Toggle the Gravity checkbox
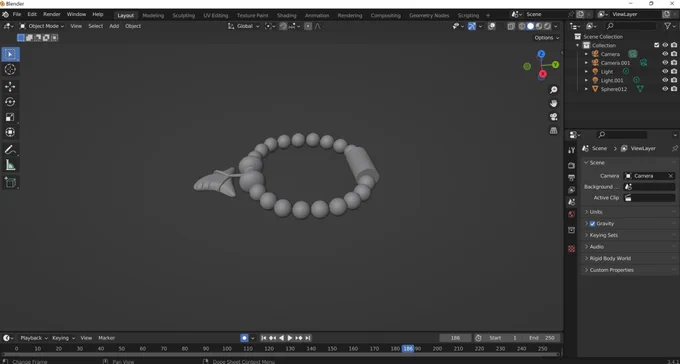680x364 pixels. 592,224
